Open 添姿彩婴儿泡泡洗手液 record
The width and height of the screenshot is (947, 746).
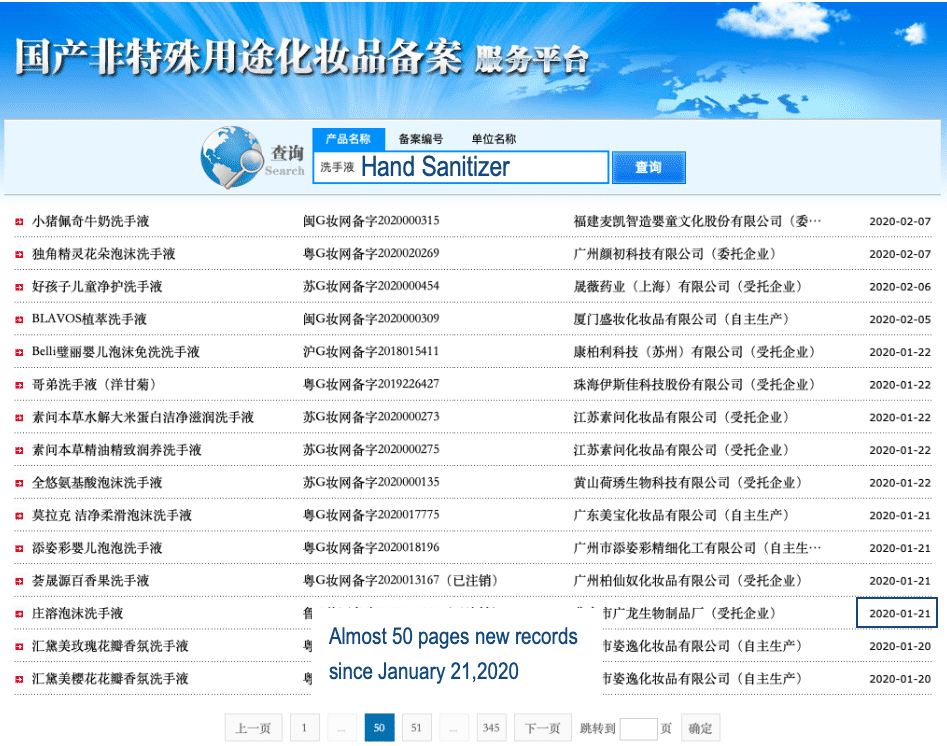(97, 547)
